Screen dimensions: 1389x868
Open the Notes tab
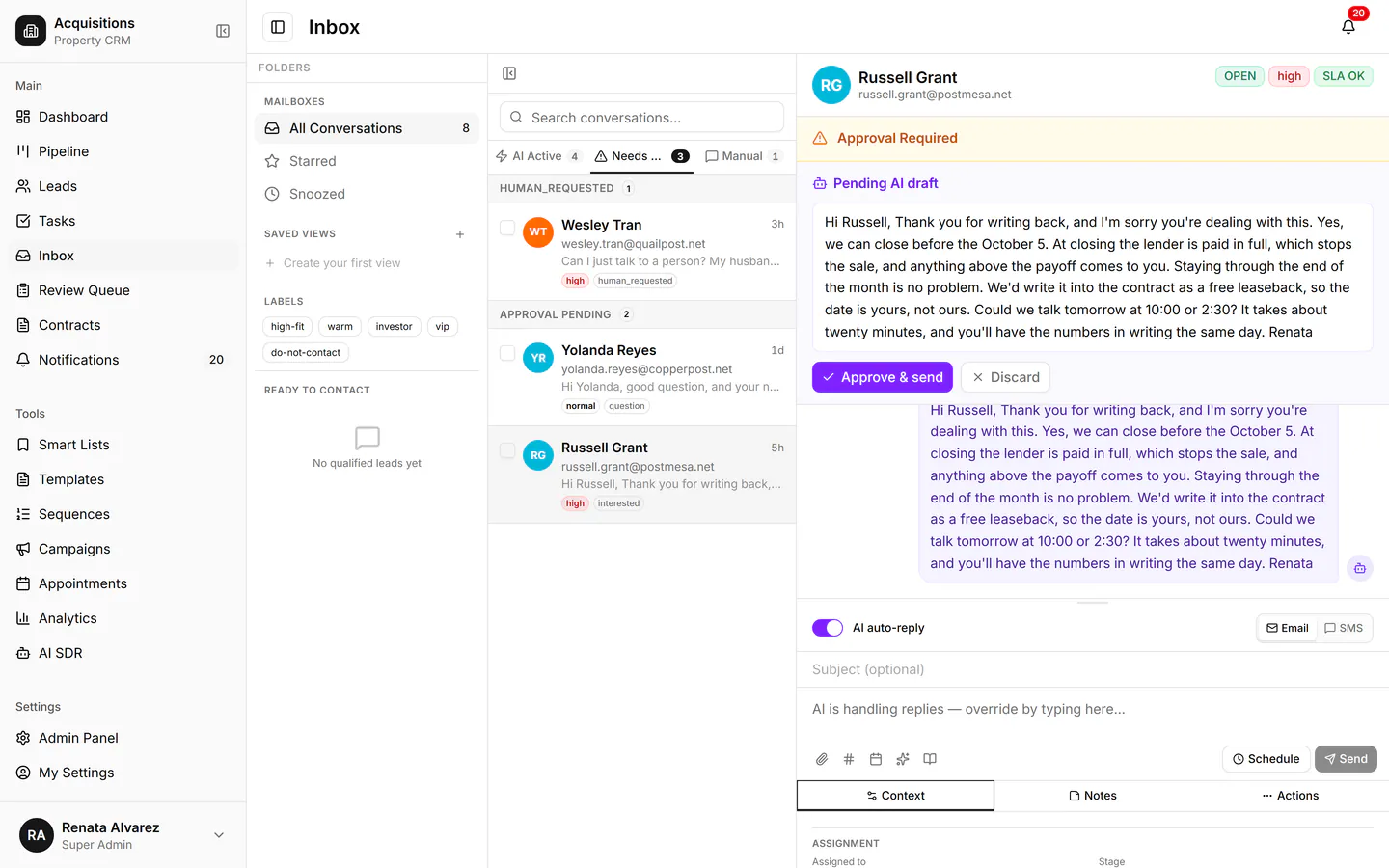click(1093, 796)
